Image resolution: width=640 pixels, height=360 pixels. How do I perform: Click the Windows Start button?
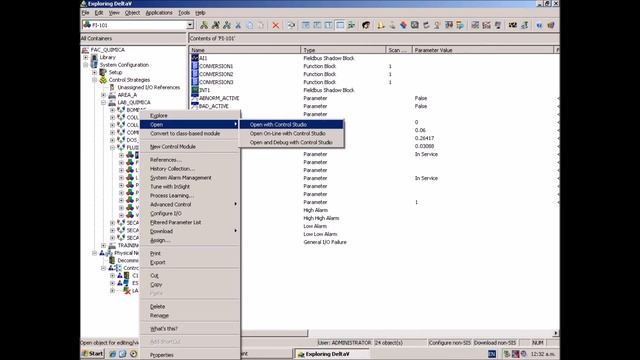tap(93, 354)
